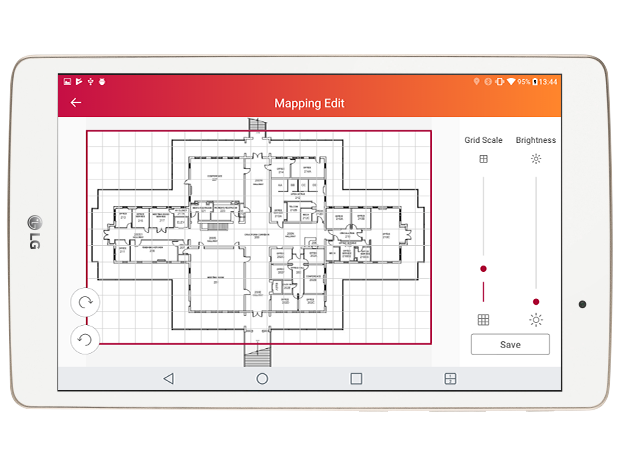Tap the floor plan map image

(x=259, y=237)
